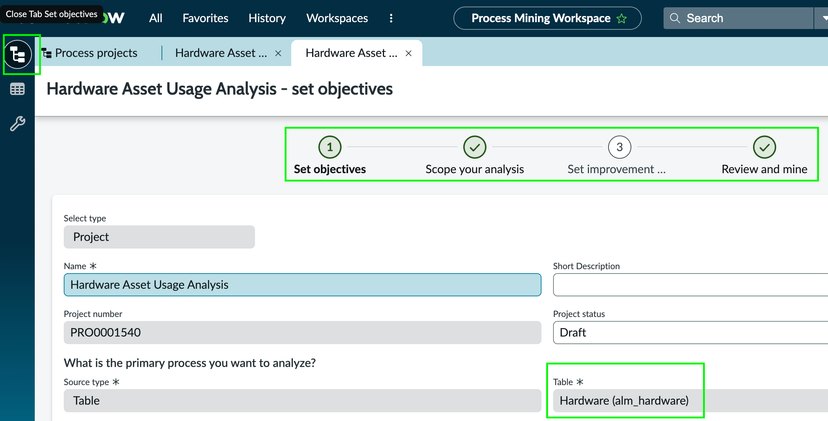Viewport: 828px width, 421px height.
Task: Go to step 3 Set improvement
Action: [619, 148]
